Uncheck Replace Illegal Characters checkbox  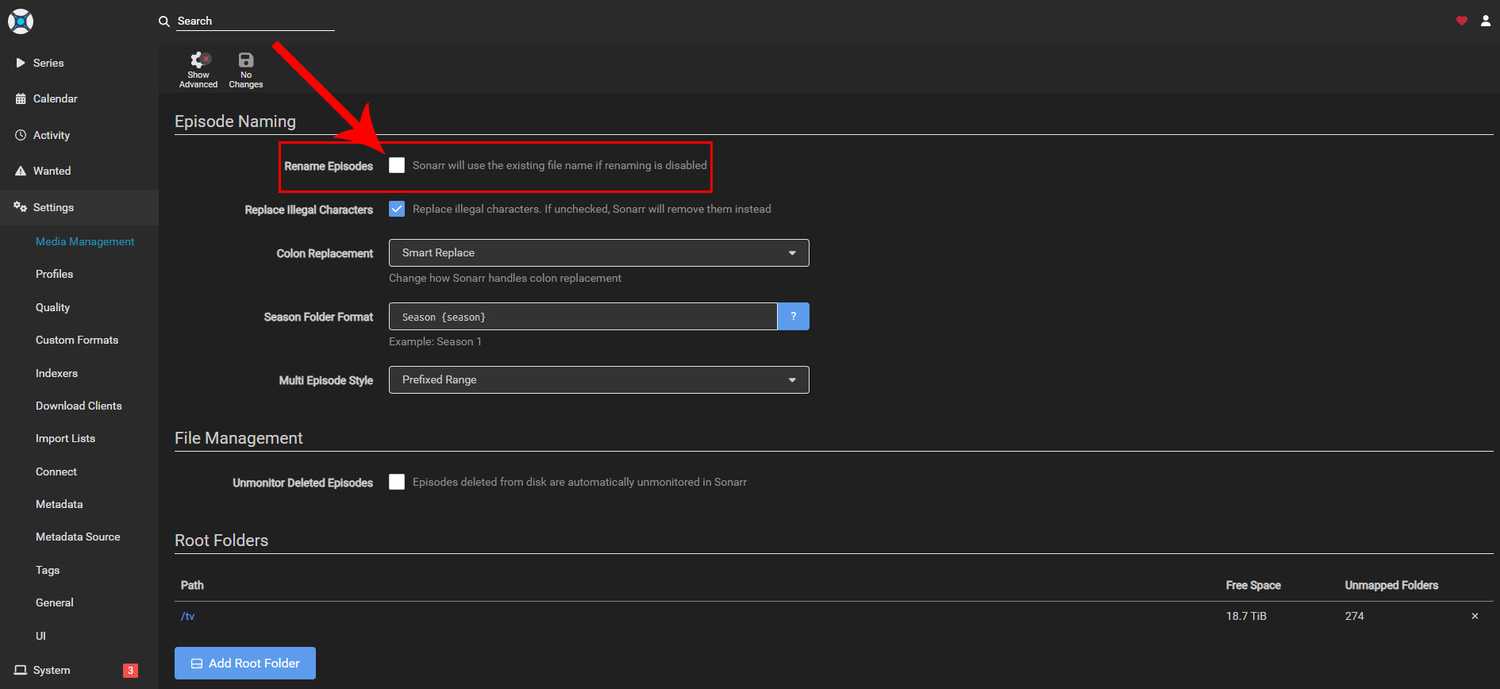tap(397, 209)
